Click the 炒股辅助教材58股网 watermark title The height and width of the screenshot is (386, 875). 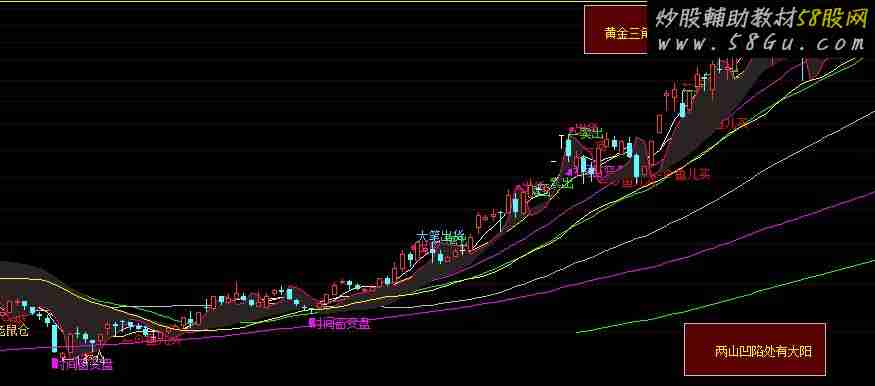(x=760, y=18)
